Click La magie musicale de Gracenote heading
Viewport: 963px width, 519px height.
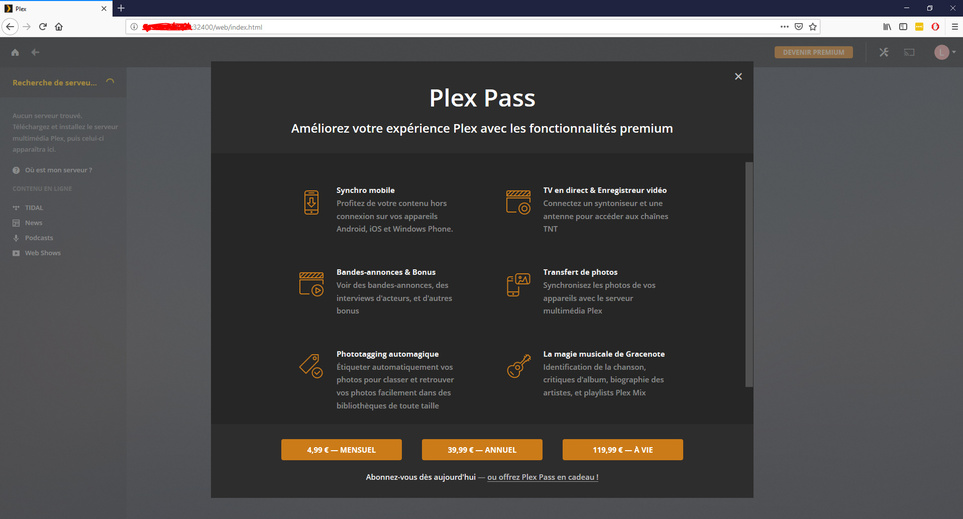604,354
